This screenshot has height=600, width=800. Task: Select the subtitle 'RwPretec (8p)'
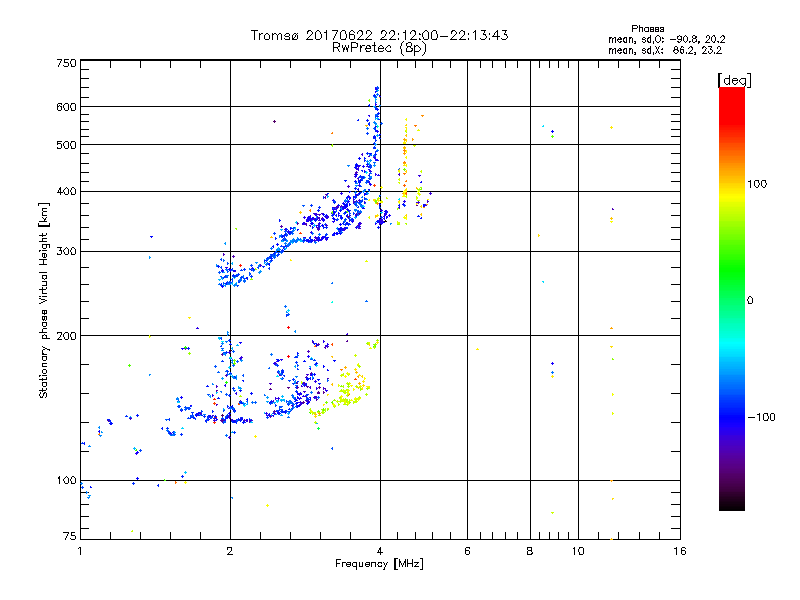(x=379, y=48)
